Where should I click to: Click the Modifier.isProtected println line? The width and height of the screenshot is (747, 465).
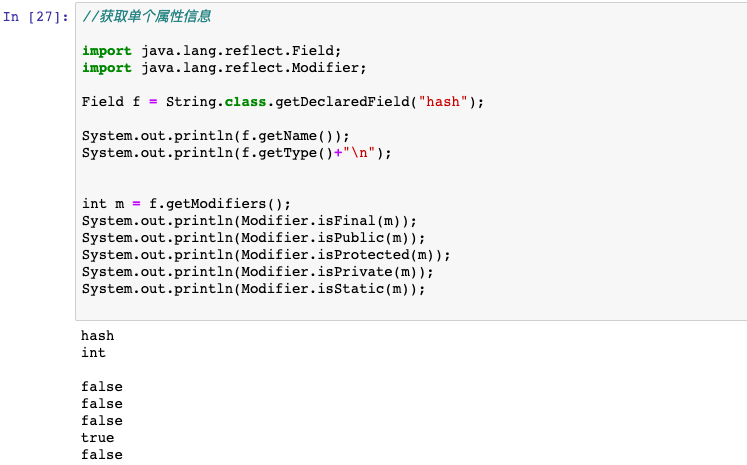point(266,255)
